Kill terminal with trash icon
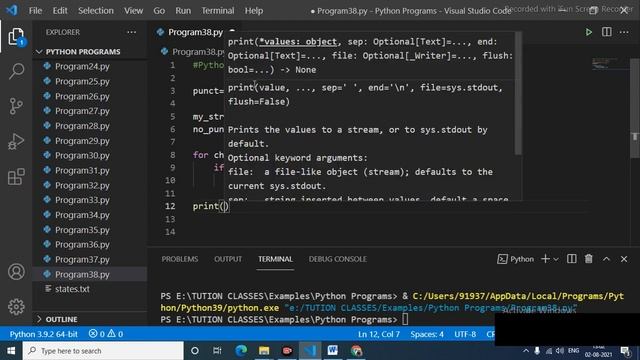640x360 pixels. point(589,259)
